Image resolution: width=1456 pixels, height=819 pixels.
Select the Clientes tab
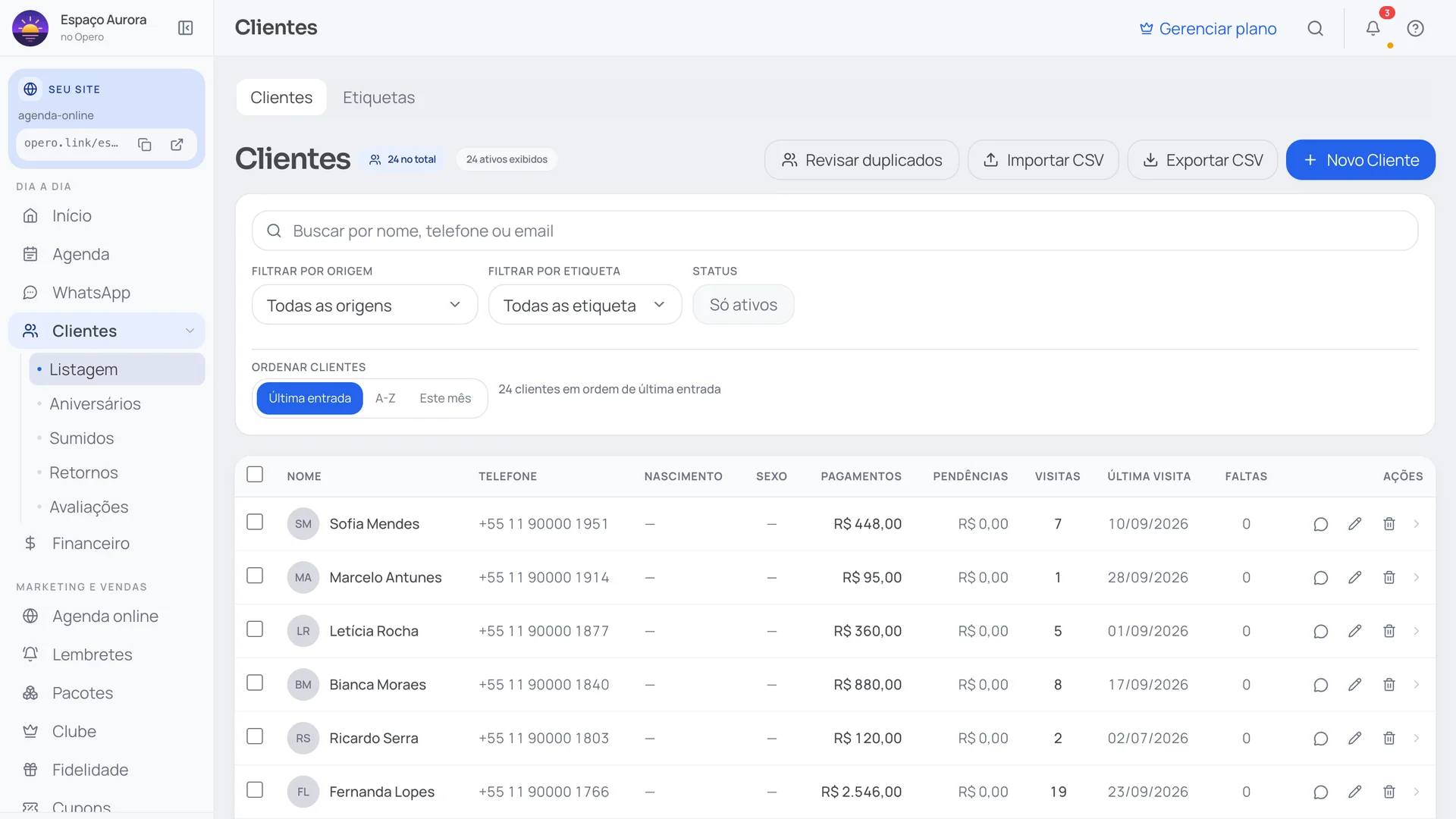tap(281, 97)
